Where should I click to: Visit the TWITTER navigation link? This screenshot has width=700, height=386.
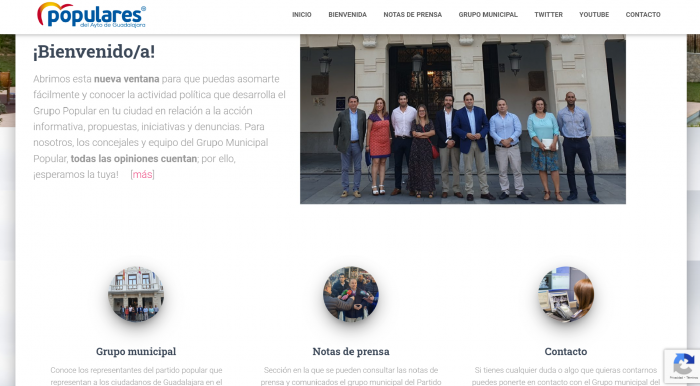click(548, 15)
